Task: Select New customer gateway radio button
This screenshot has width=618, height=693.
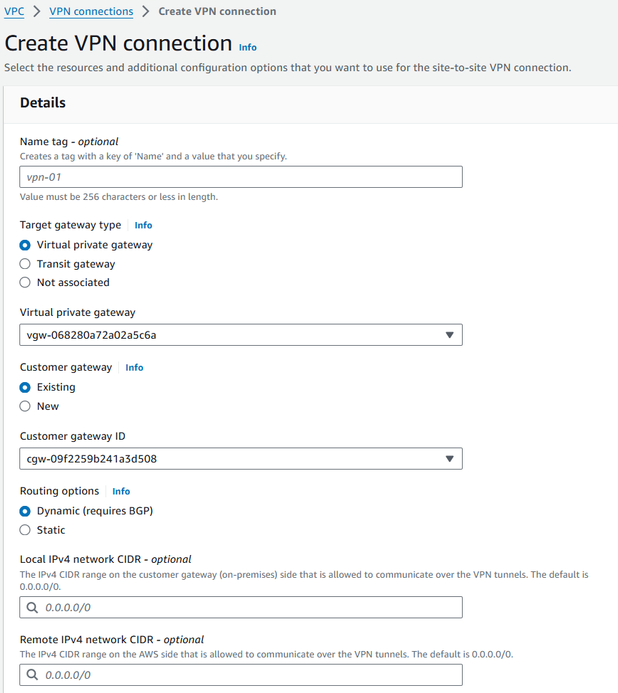Action: coord(26,406)
